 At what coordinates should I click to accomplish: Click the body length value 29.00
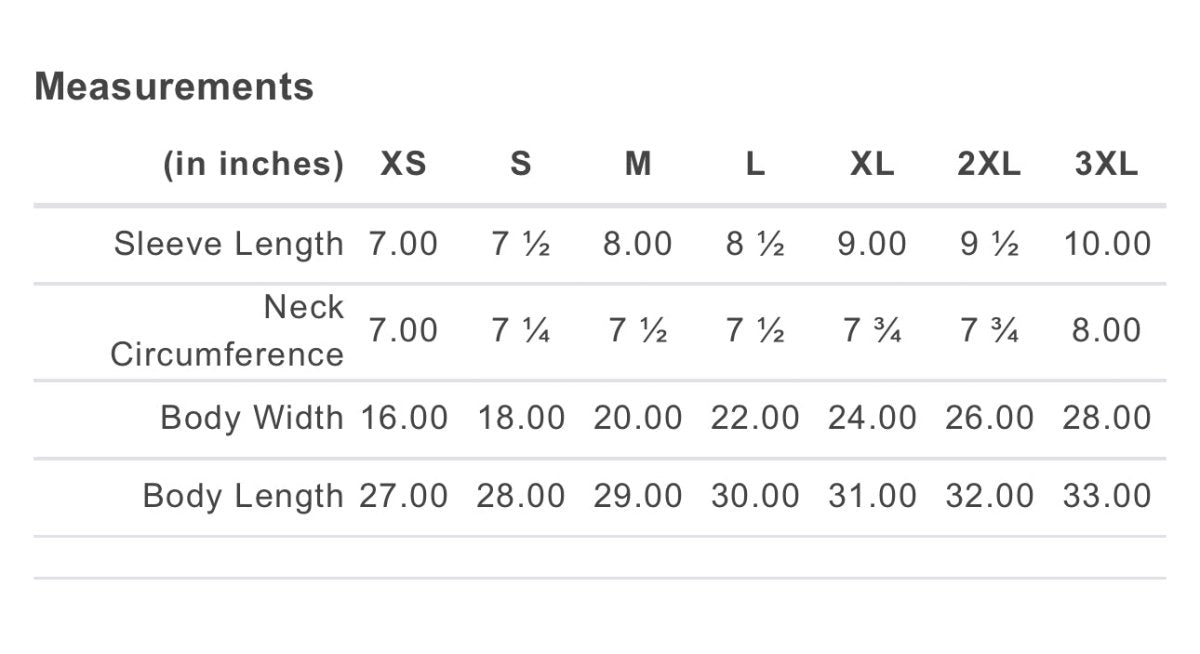pyautogui.click(x=638, y=496)
